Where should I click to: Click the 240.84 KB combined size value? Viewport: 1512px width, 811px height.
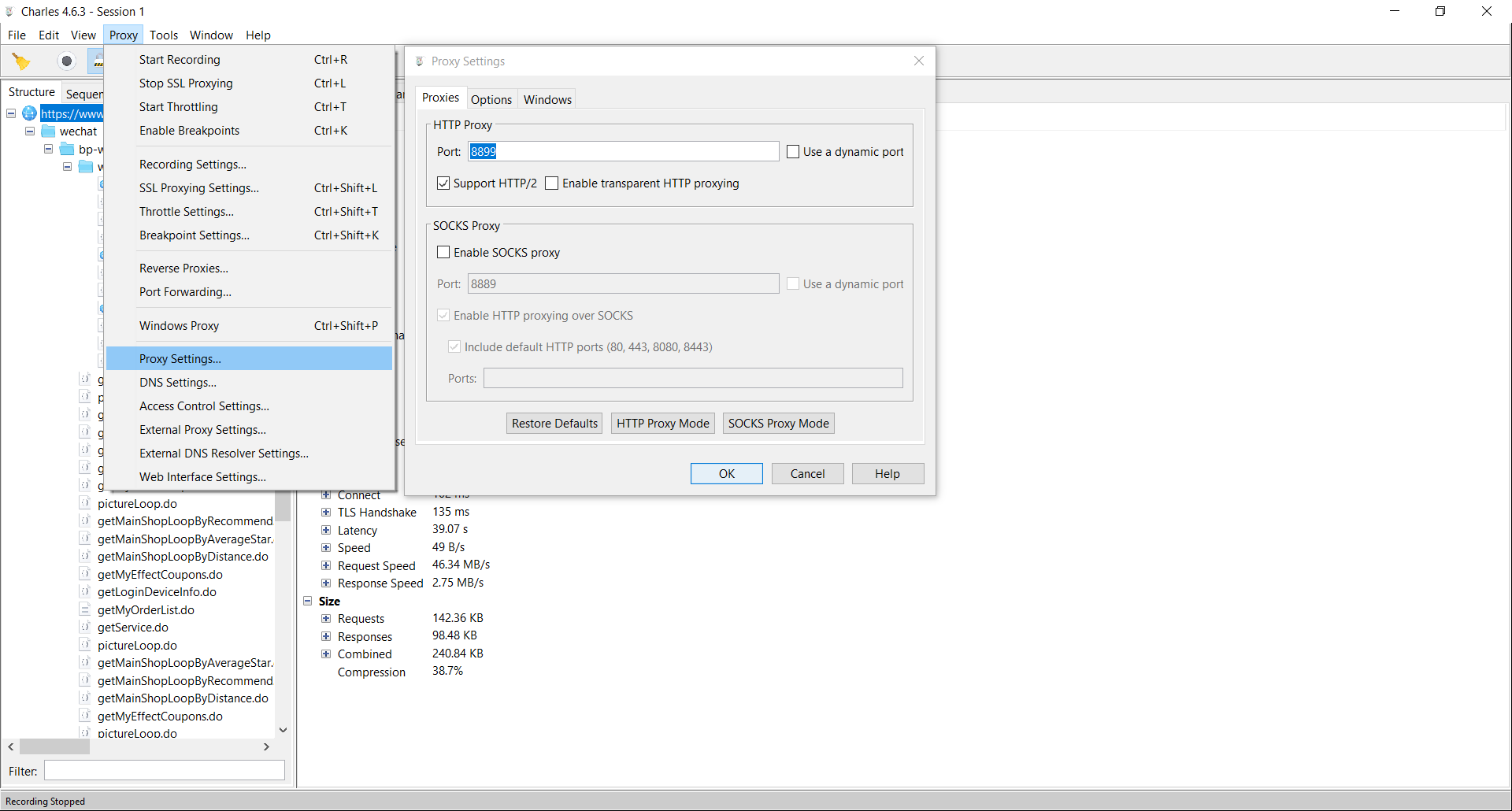point(458,654)
